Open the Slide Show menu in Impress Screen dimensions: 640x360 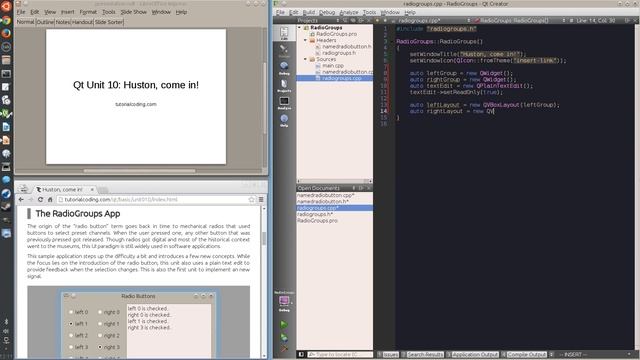(133, 12)
